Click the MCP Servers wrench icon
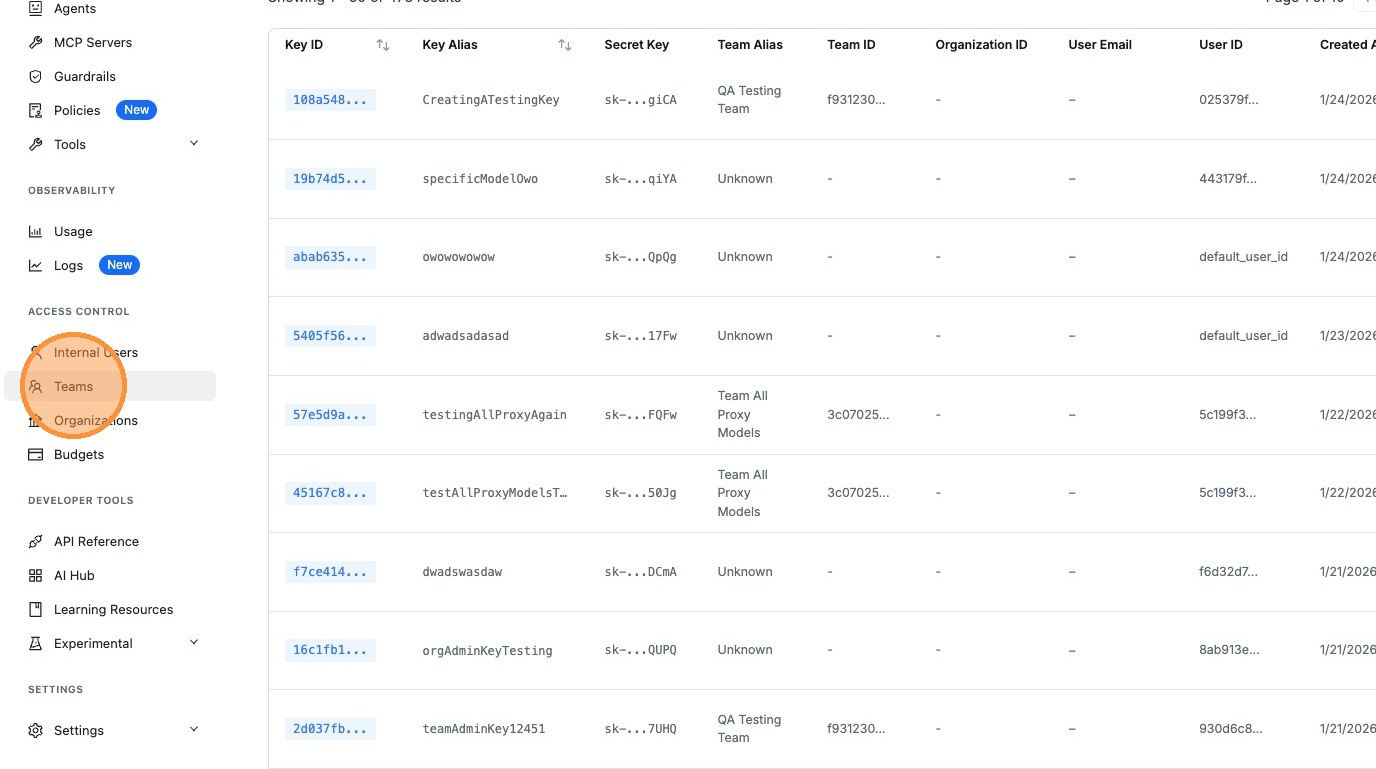1376x769 pixels. click(36, 42)
